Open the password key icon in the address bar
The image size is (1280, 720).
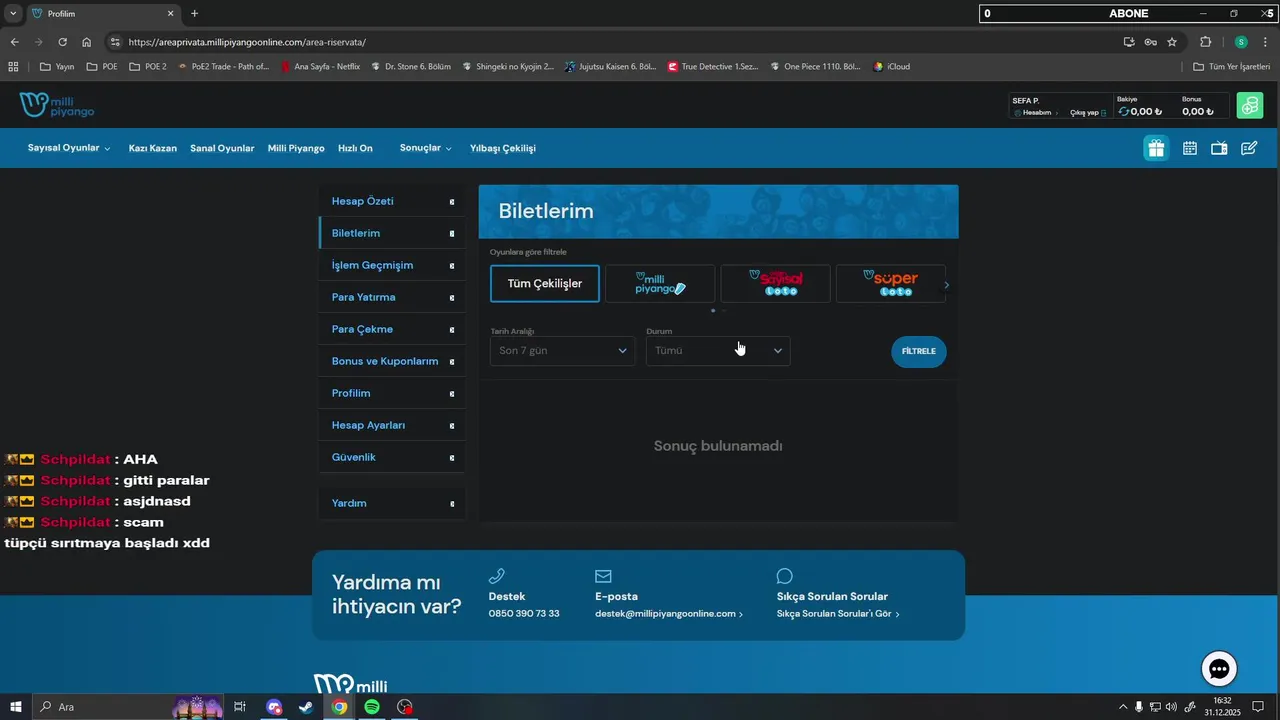tap(1151, 42)
